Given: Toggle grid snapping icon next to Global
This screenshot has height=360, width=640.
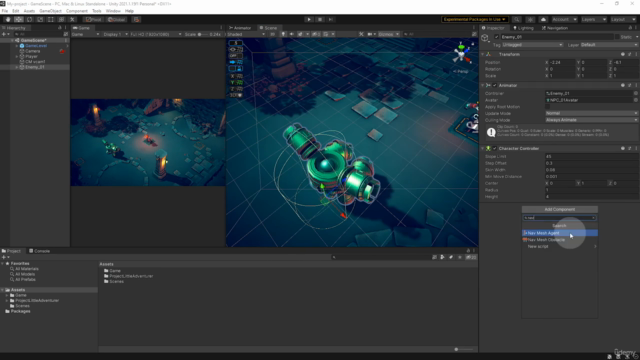Looking at the screenshot, I should pos(136,19).
